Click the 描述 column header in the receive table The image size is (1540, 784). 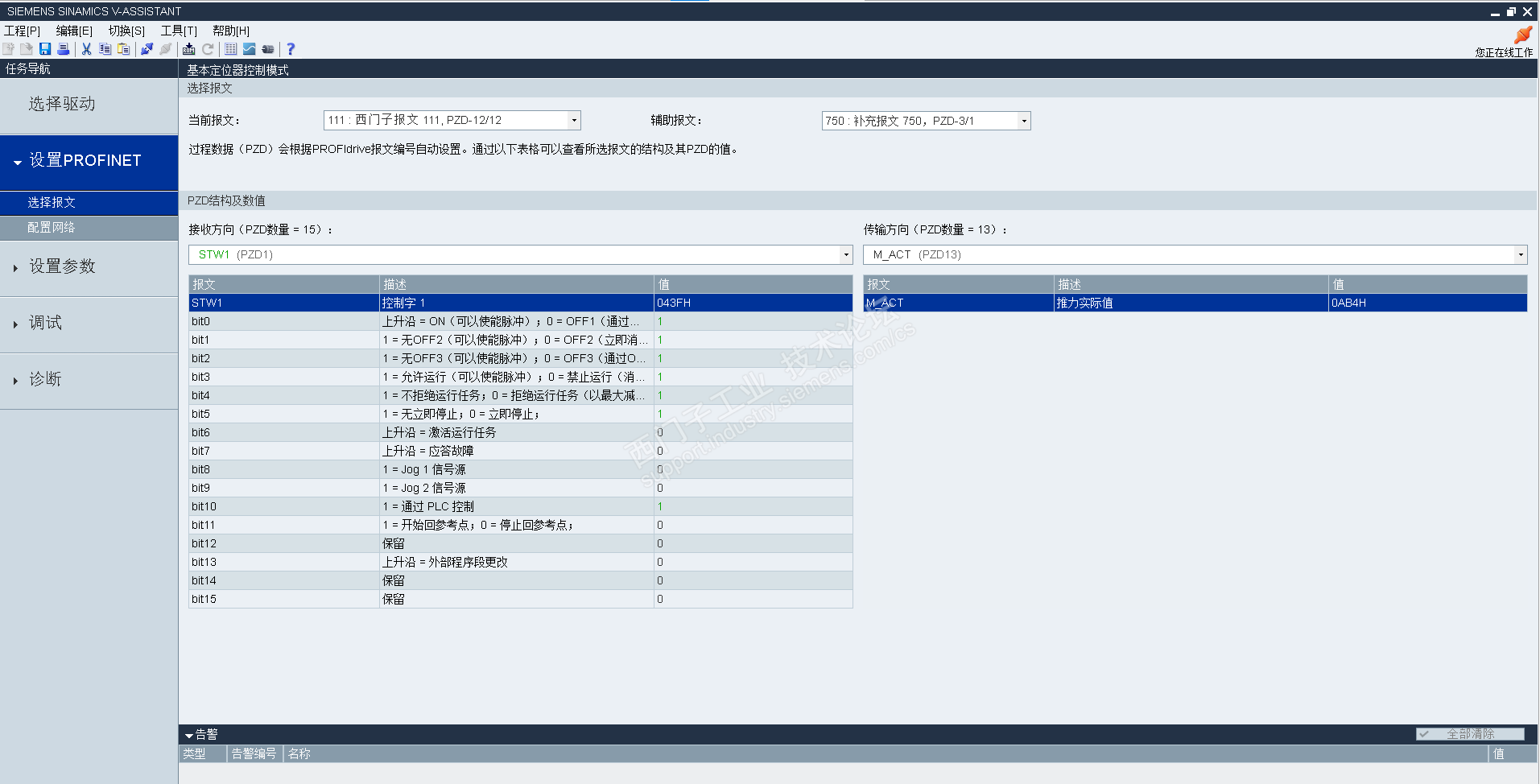[516, 284]
